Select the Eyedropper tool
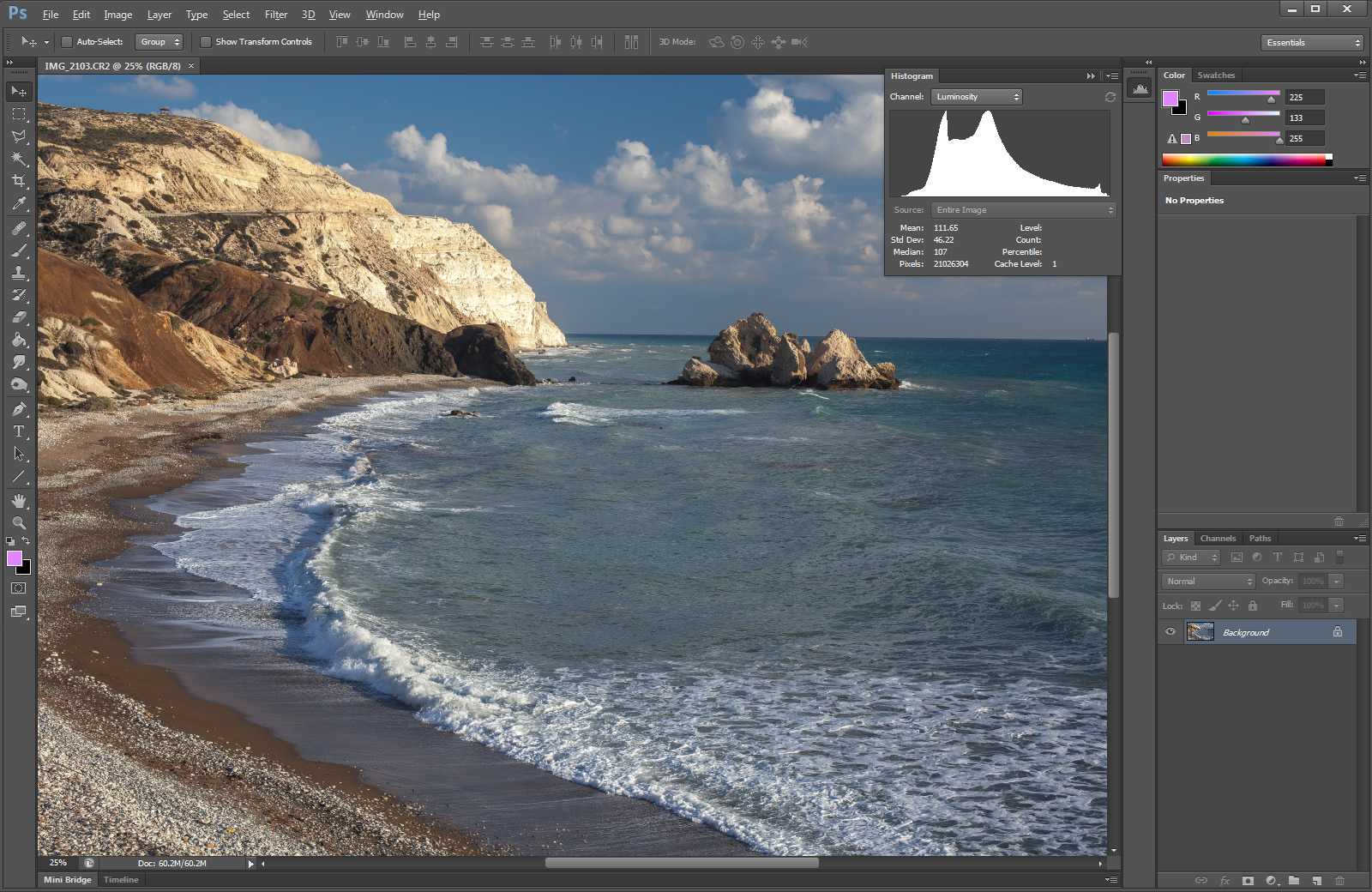 (x=19, y=204)
